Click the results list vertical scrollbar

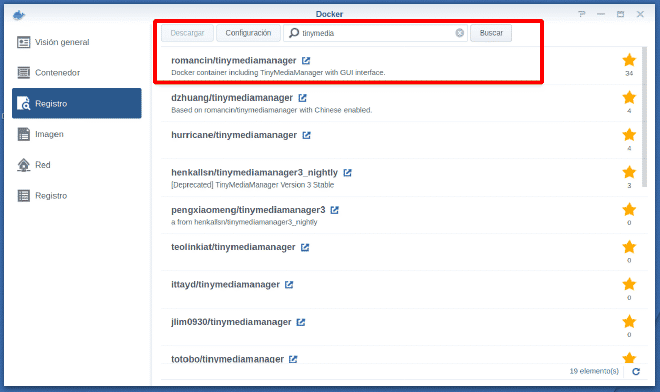coord(644,117)
